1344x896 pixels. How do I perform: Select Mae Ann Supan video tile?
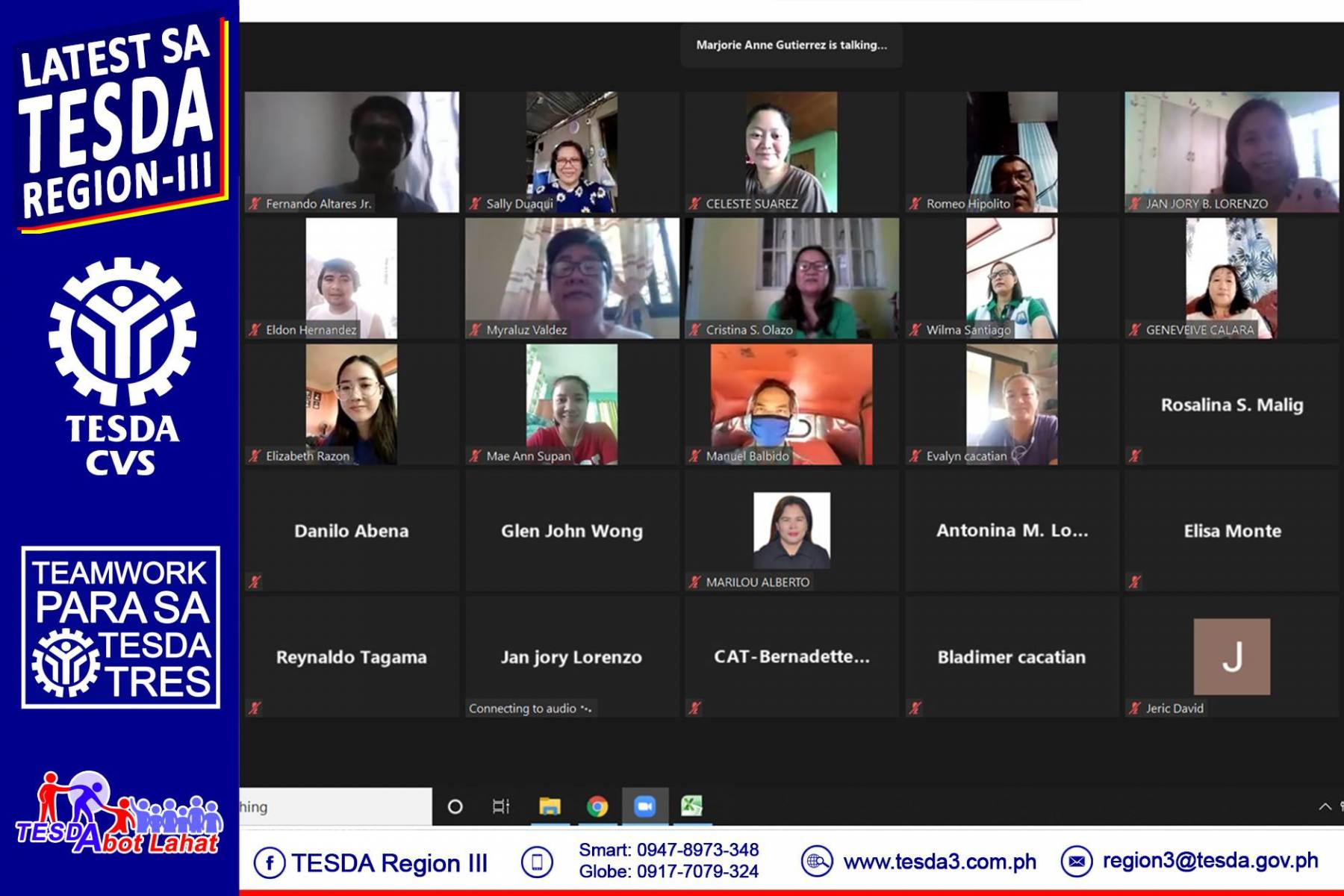572,405
